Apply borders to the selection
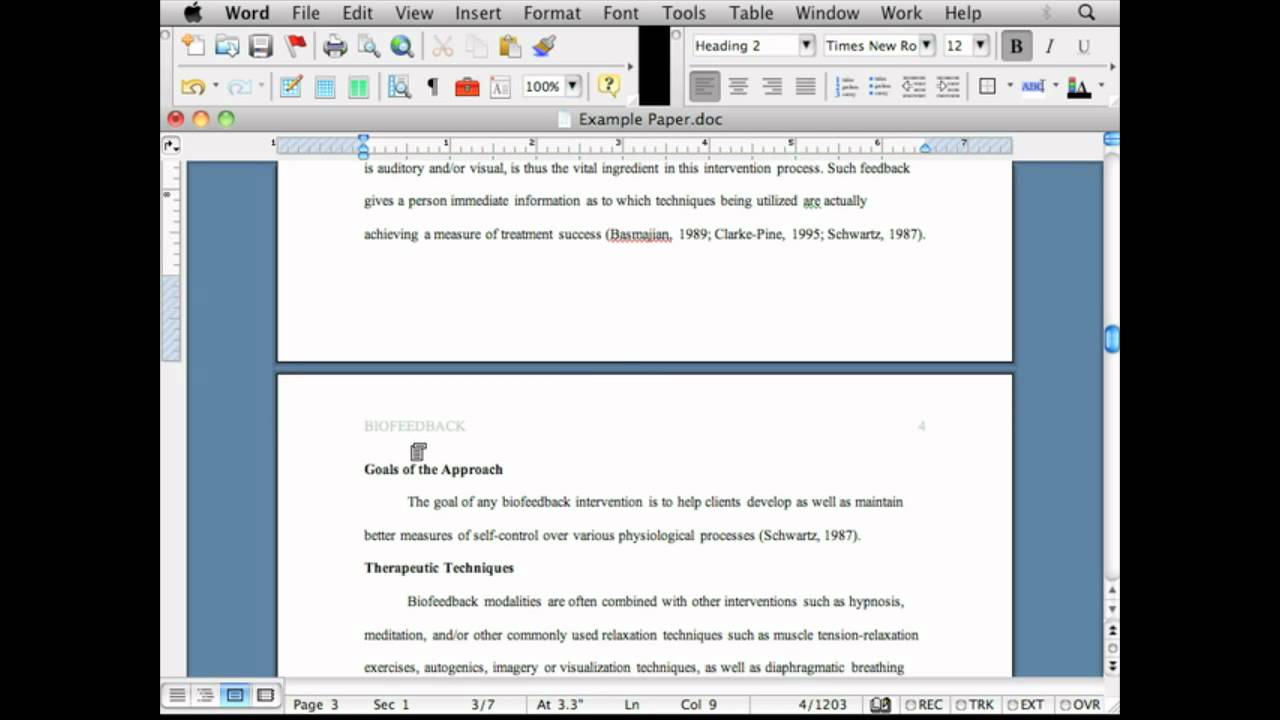 (x=987, y=87)
